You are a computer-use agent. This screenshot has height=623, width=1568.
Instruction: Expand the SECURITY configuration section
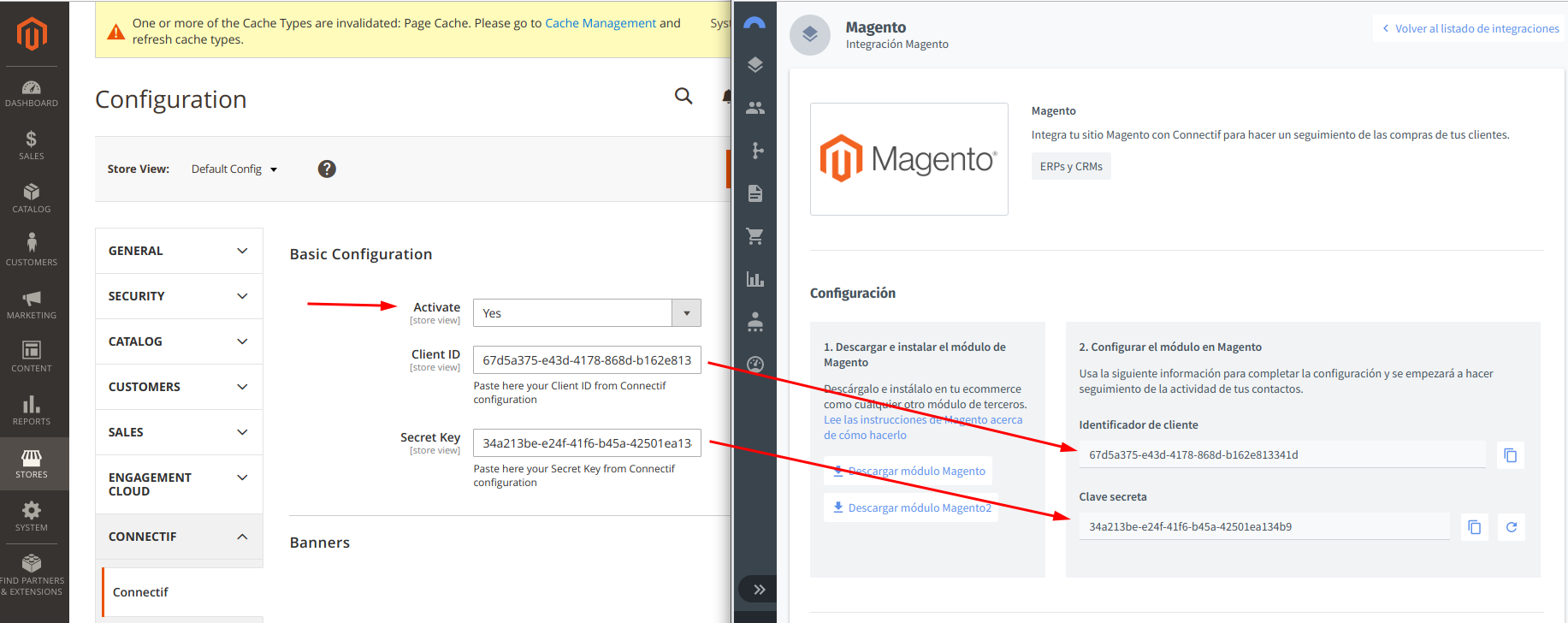(x=179, y=296)
